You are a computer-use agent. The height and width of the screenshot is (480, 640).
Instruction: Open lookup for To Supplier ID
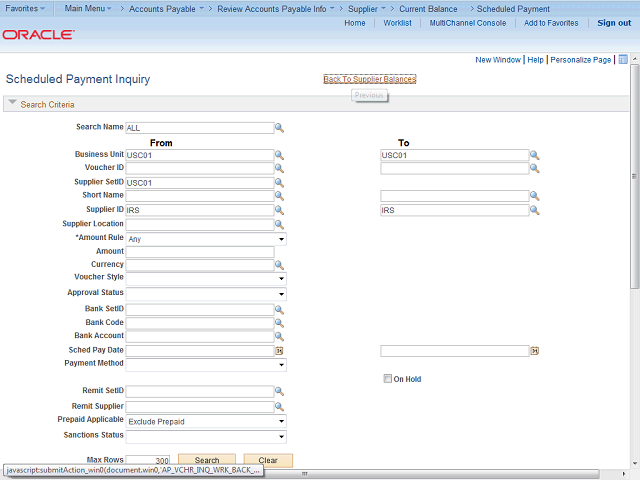pyautogui.click(x=534, y=210)
